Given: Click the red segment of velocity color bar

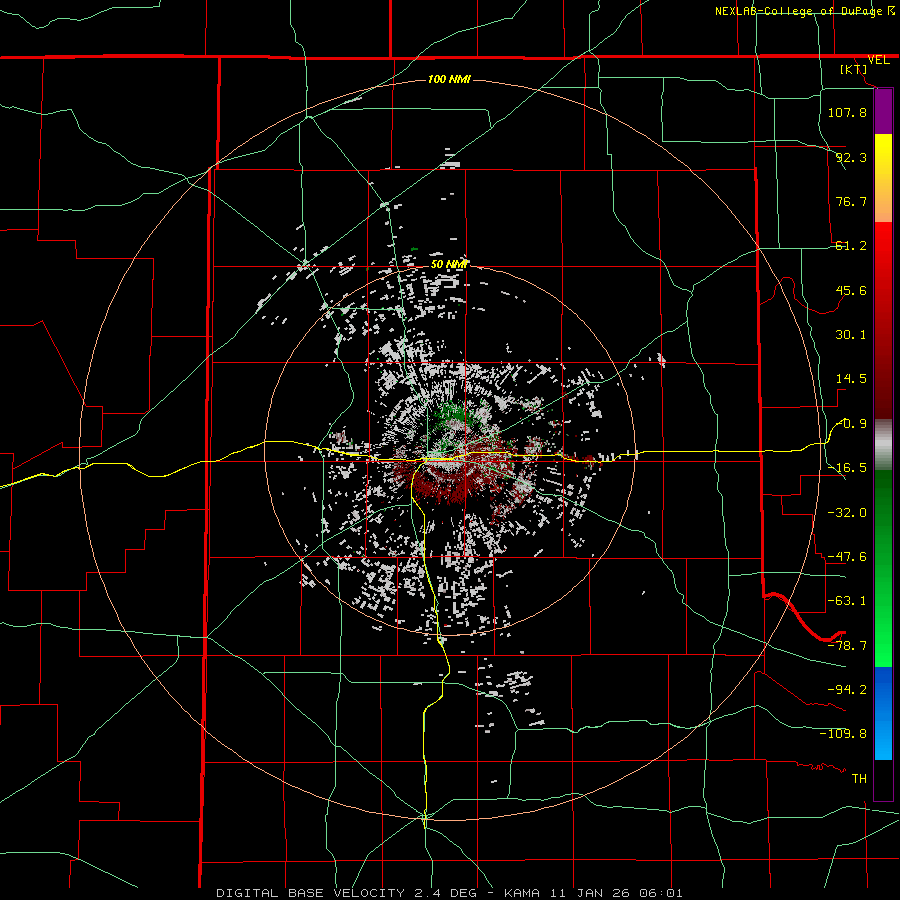Looking at the screenshot, I should (883, 320).
